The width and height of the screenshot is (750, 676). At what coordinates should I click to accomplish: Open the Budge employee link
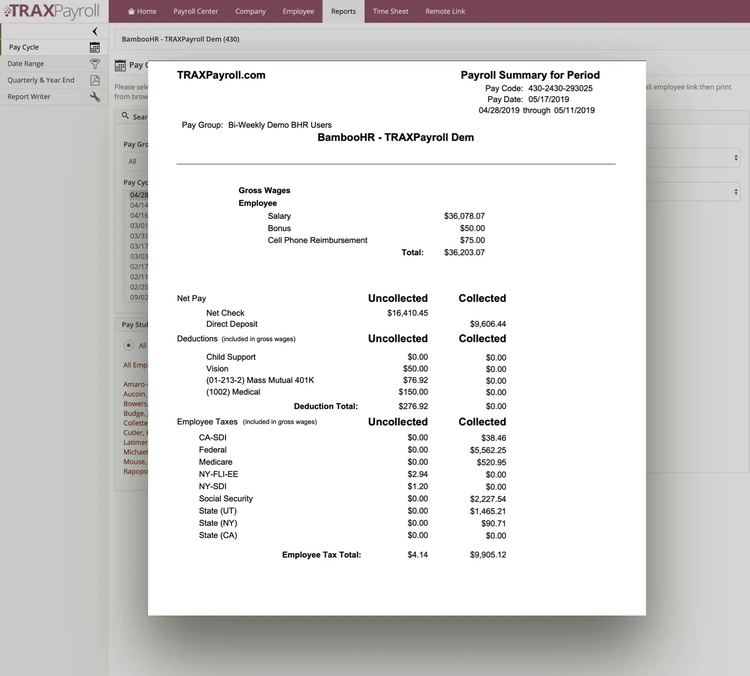click(x=135, y=413)
